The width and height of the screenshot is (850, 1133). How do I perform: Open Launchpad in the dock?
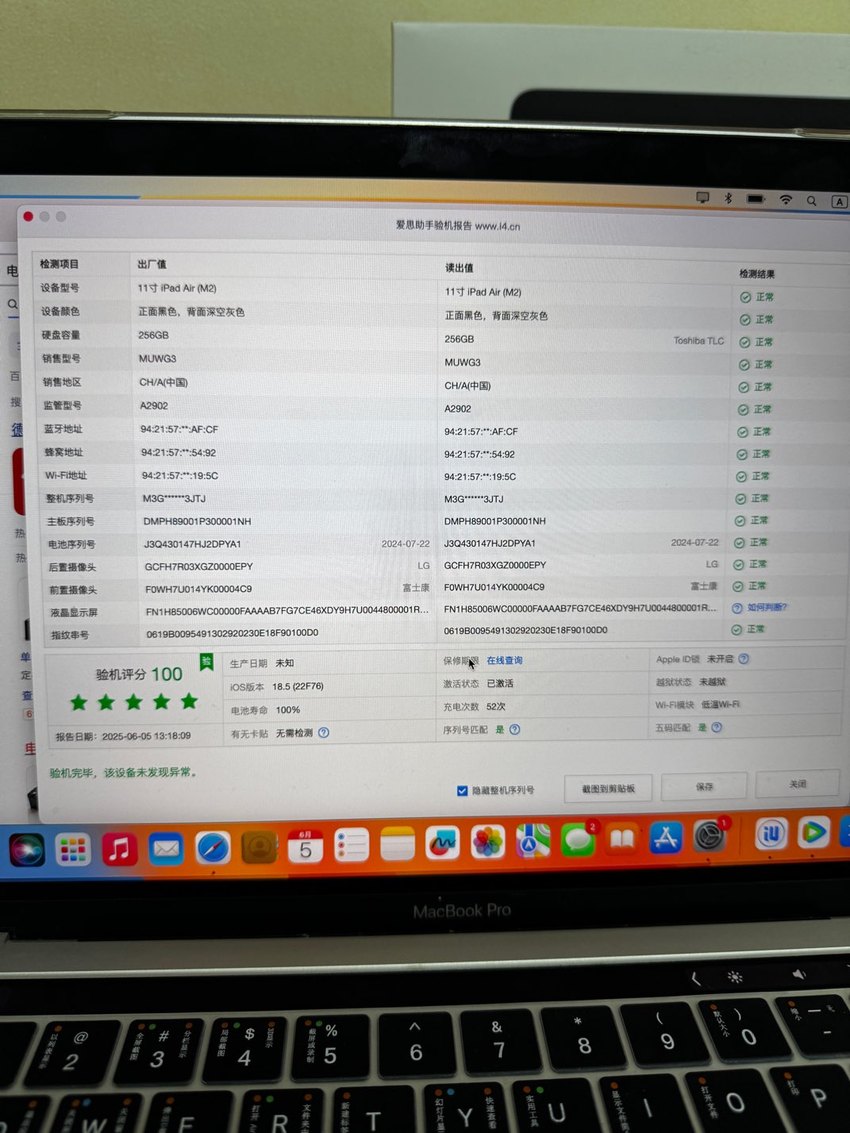click(x=73, y=849)
